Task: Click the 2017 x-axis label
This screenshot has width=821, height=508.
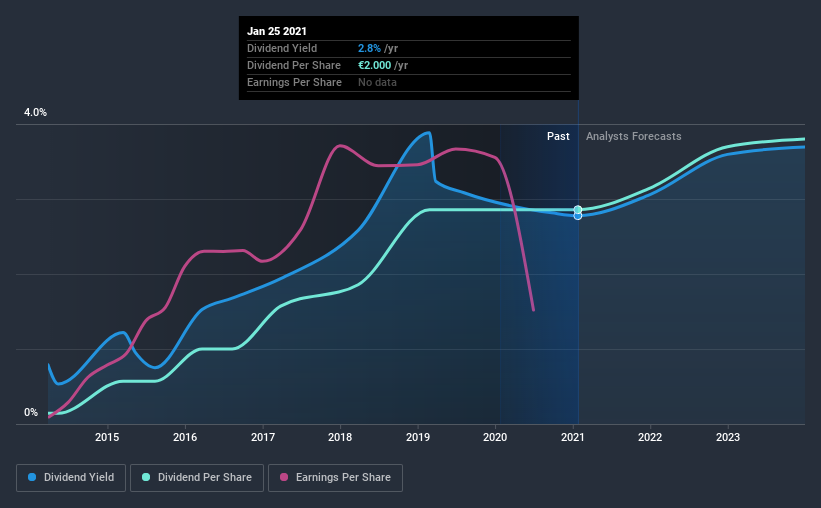Action: [x=262, y=437]
